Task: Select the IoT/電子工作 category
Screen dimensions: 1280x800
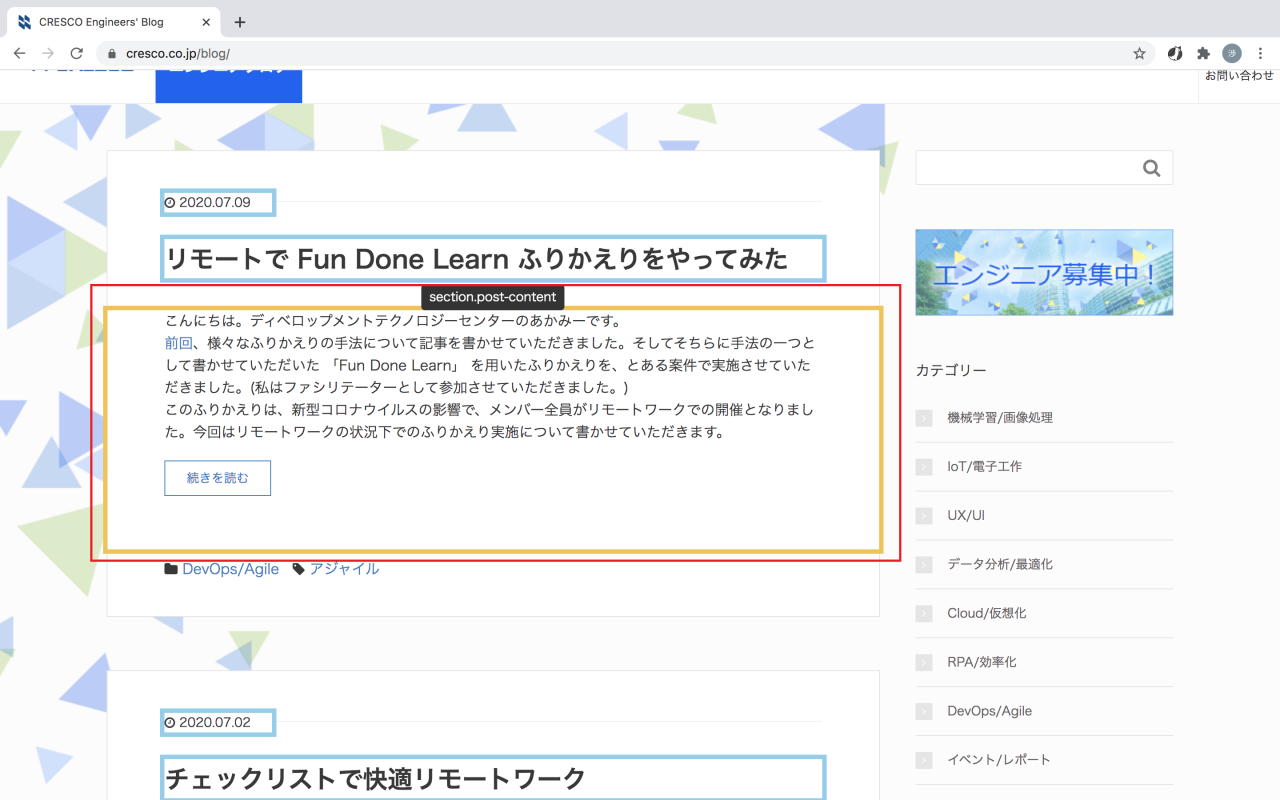Action: (984, 467)
